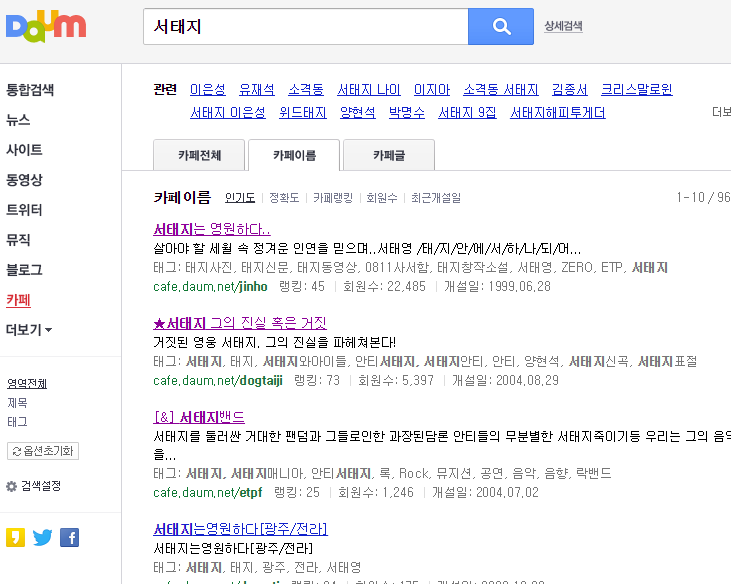The image size is (731, 584).
Task: Switch to 카페이름 tab
Action: 294,155
